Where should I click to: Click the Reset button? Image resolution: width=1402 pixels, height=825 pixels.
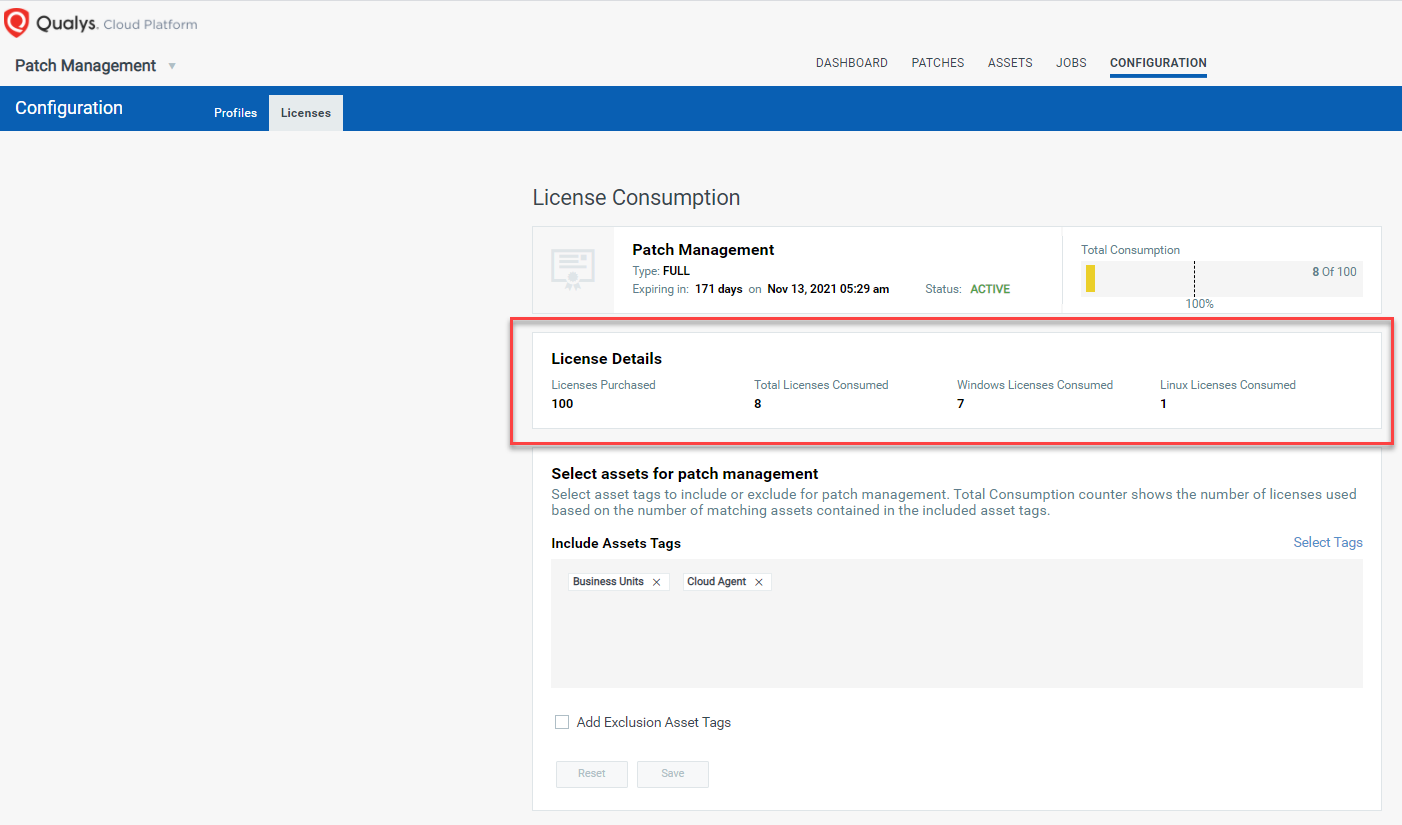592,774
